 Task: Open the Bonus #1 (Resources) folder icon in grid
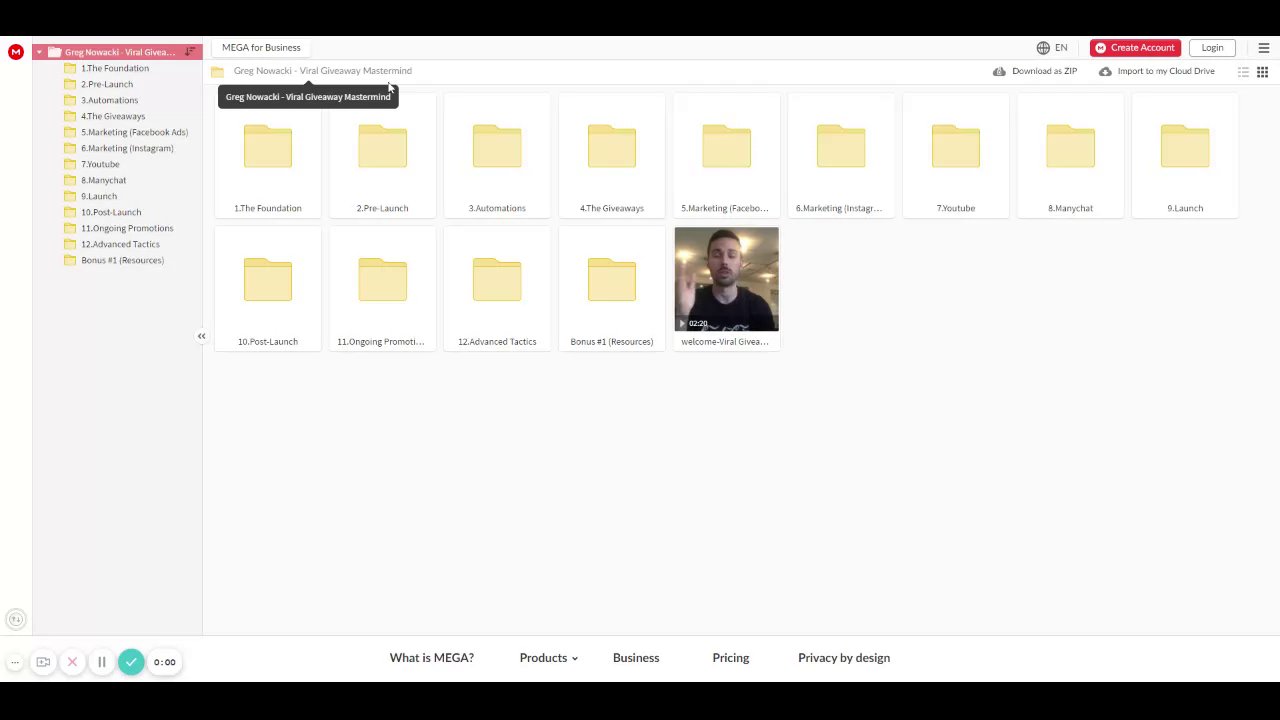612,280
